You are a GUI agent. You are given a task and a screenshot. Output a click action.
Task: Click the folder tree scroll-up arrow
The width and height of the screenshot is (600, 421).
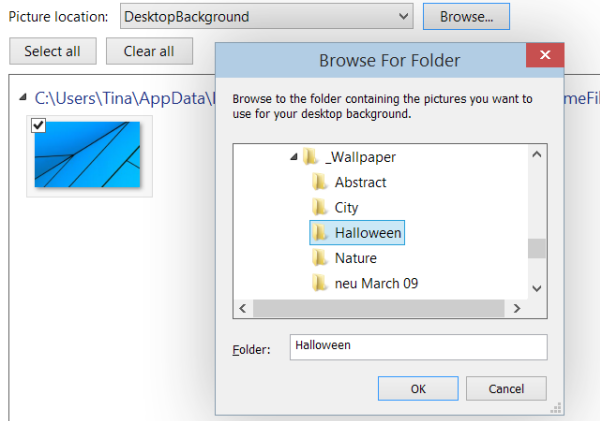[x=537, y=154]
